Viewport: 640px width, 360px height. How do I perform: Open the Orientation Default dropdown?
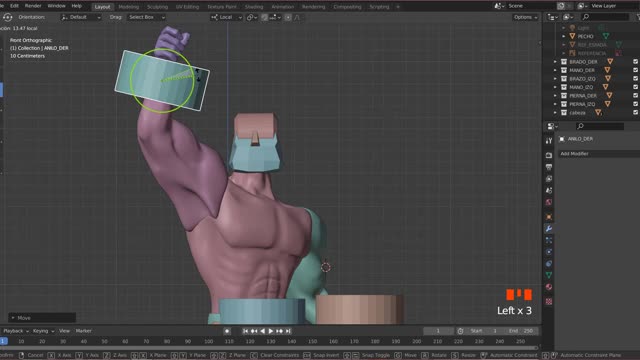[81, 17]
